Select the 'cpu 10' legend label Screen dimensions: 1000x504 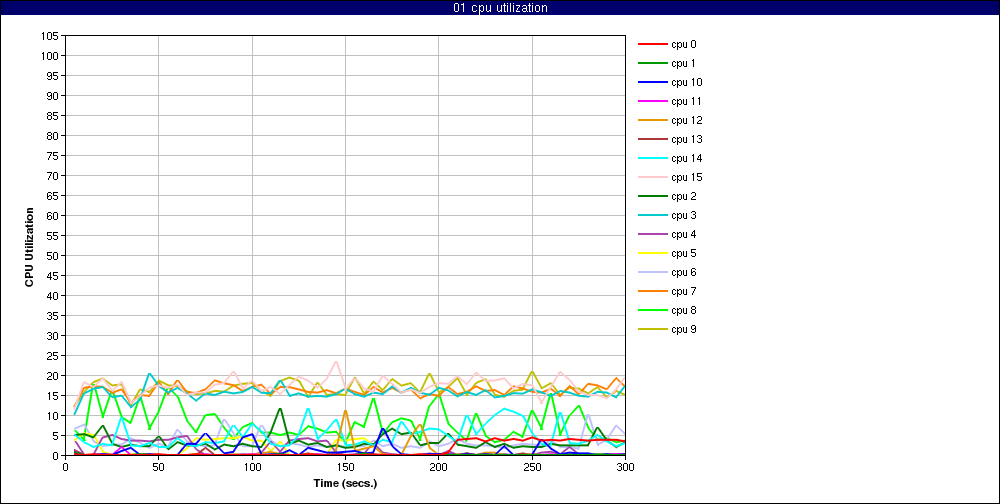tap(686, 83)
